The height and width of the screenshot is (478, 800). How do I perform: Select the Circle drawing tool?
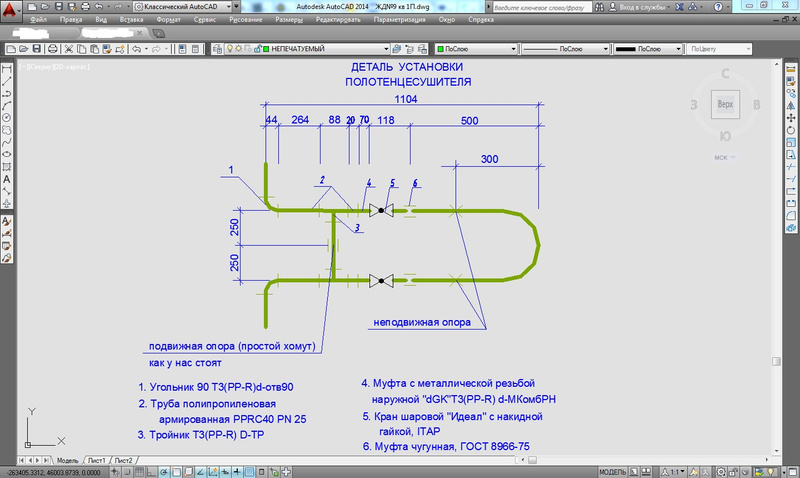click(7, 117)
